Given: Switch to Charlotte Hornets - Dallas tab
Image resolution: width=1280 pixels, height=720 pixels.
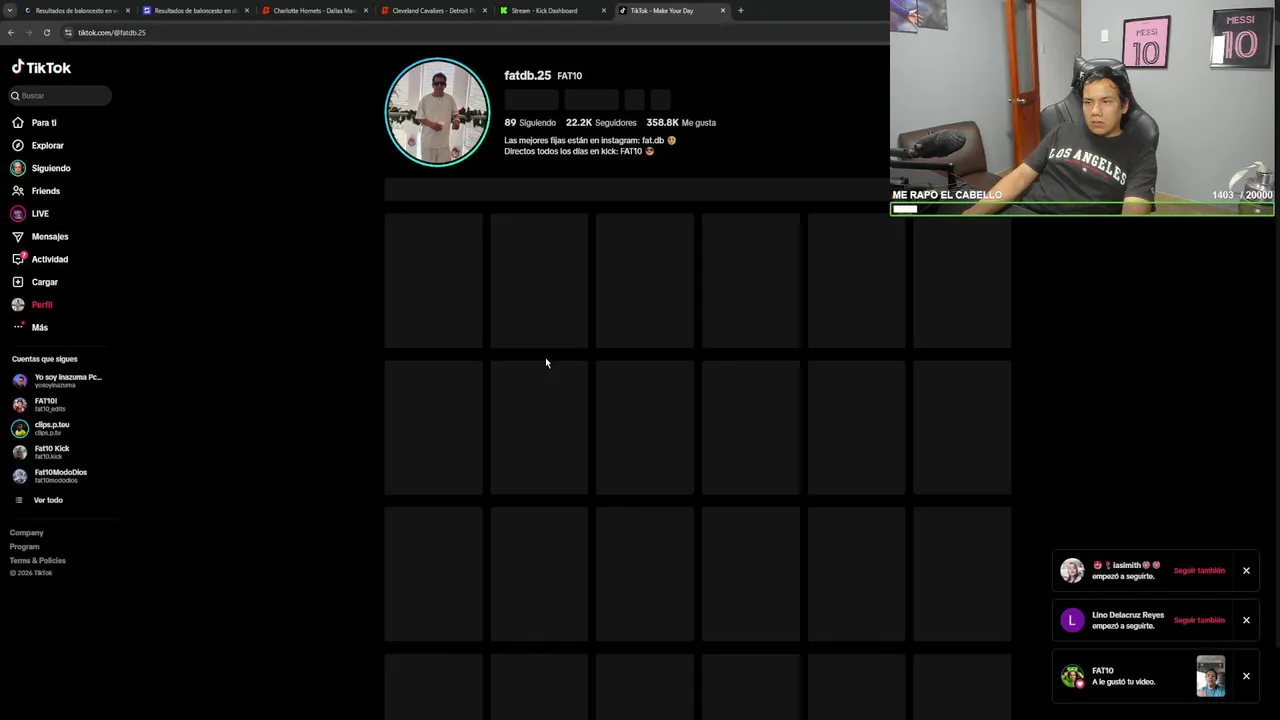Looking at the screenshot, I should tap(314, 11).
